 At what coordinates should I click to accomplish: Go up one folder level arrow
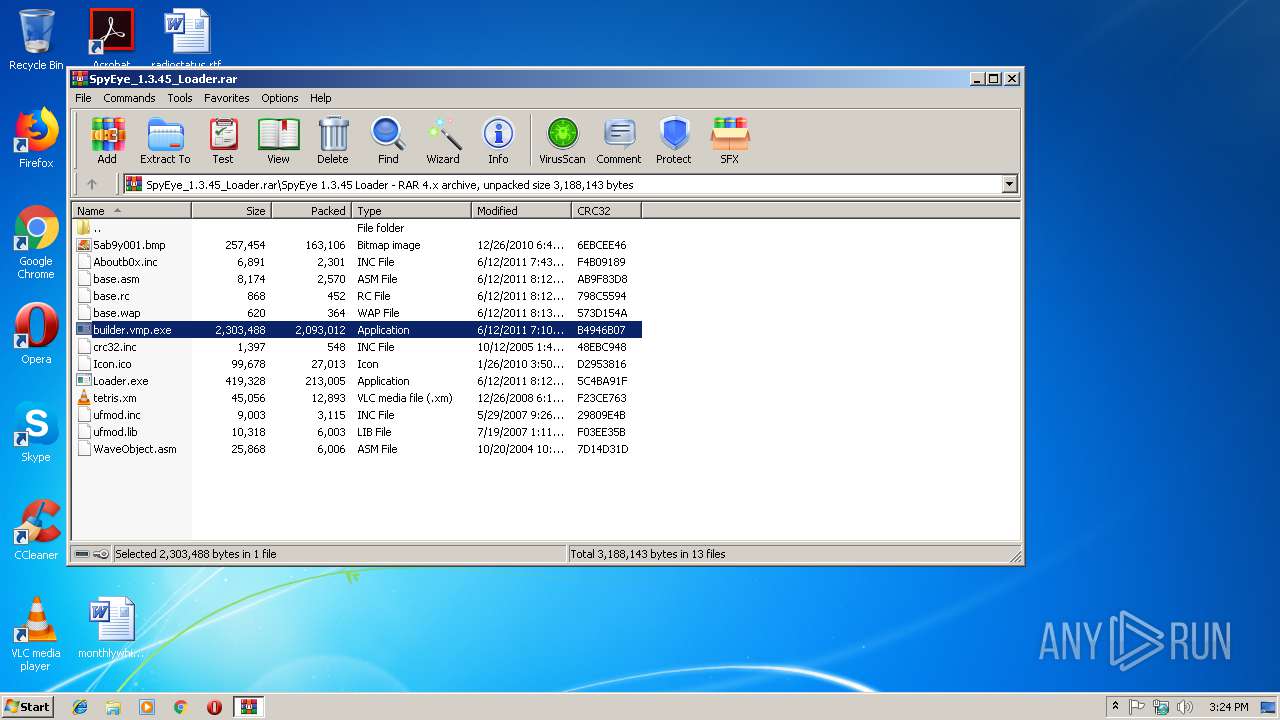coord(92,184)
